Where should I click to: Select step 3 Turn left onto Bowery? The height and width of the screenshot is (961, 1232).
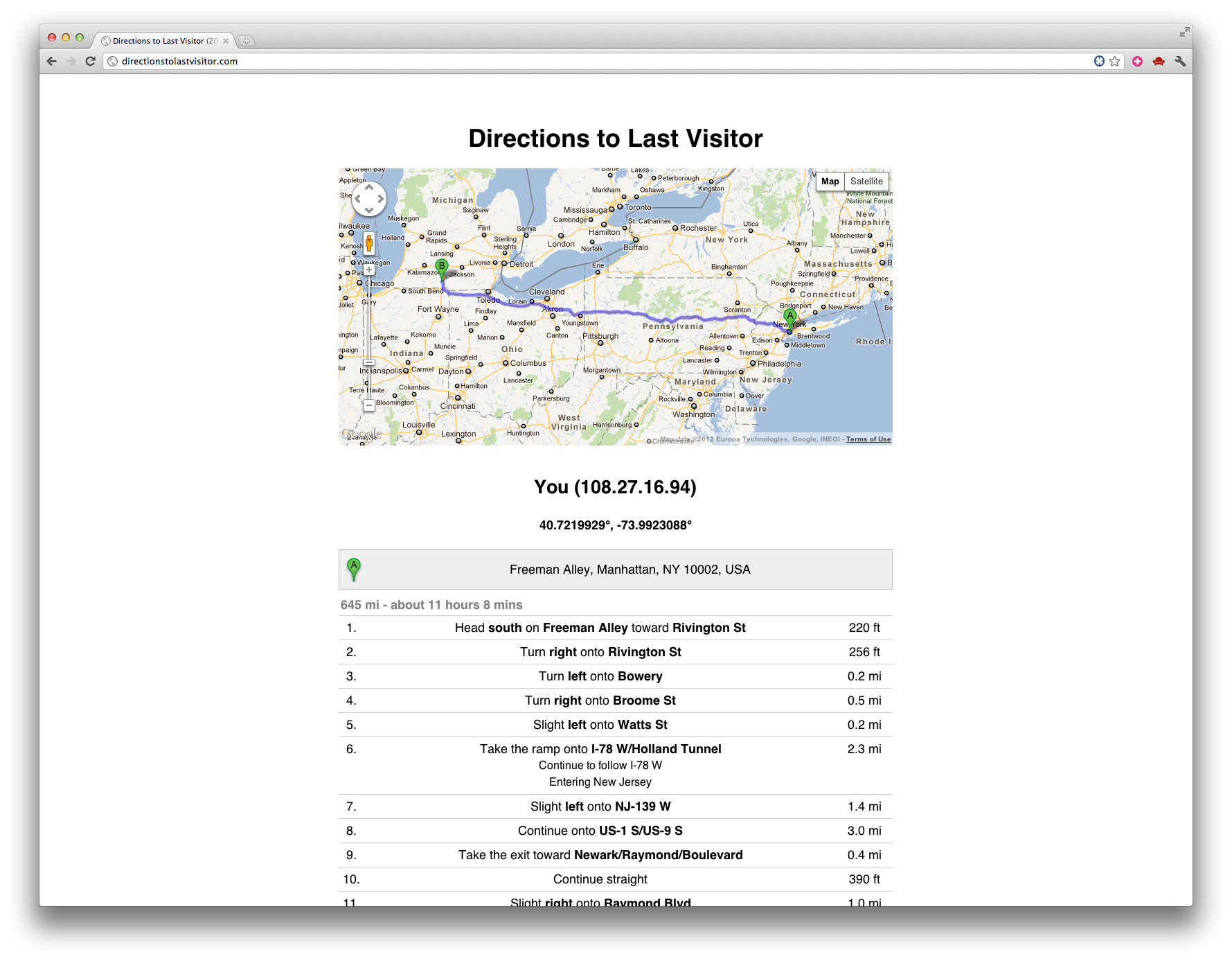(615, 676)
